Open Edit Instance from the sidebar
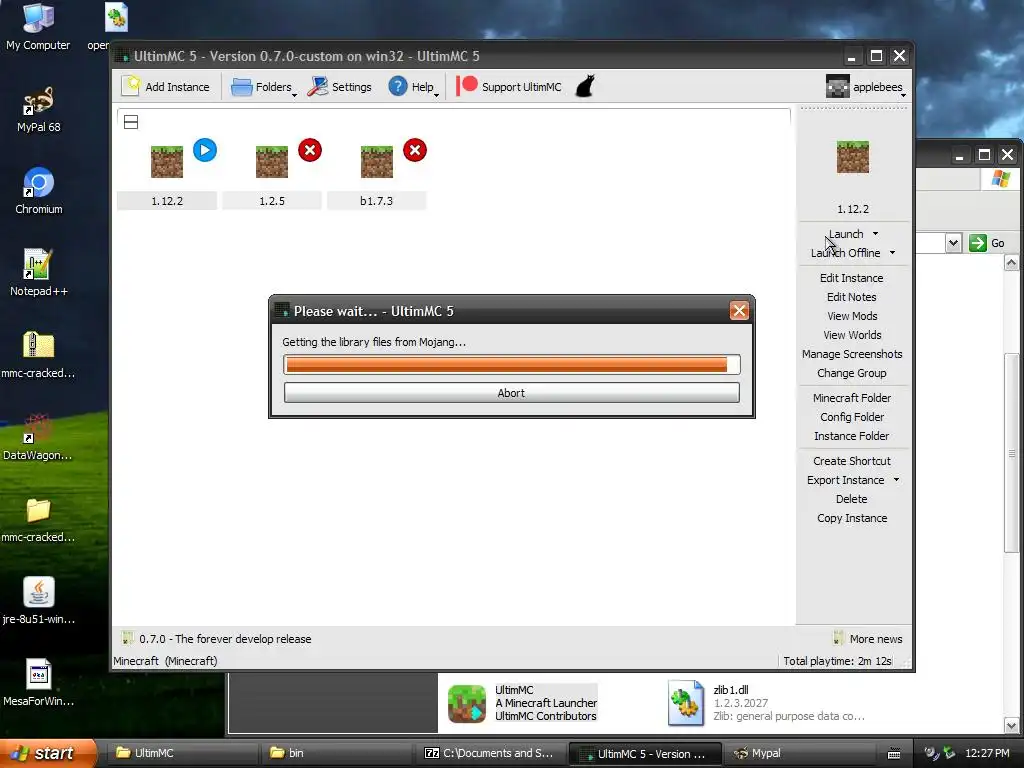The image size is (1024, 768). tap(852, 278)
